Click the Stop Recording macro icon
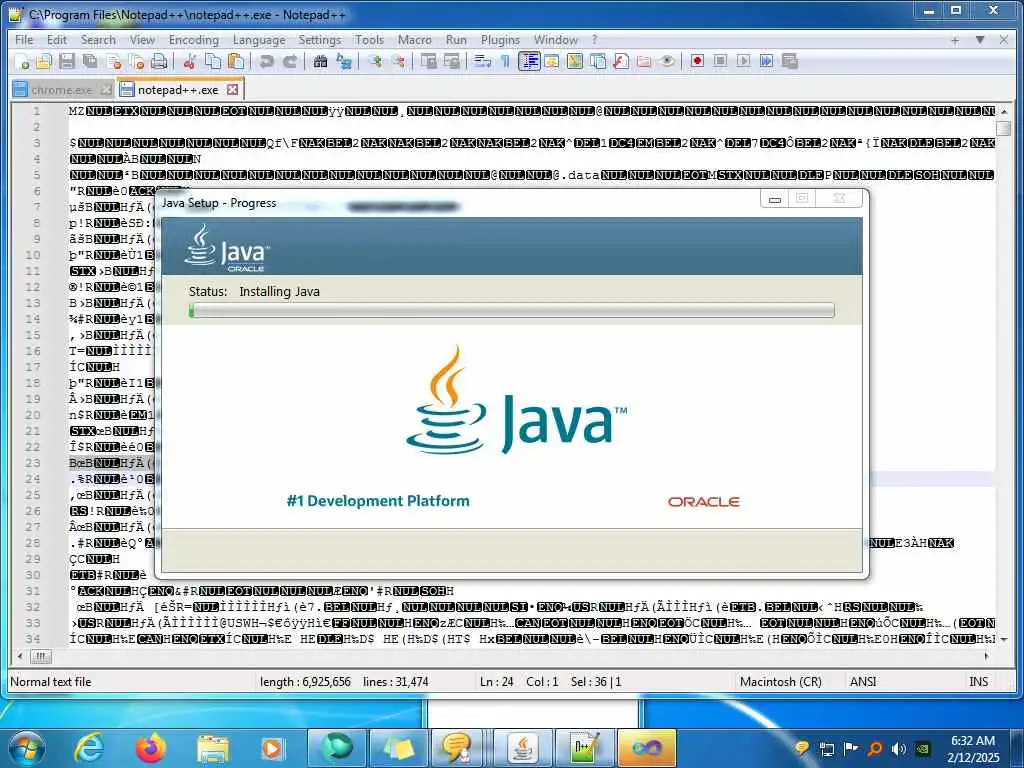Viewport: 1024px width, 768px height. point(720,61)
